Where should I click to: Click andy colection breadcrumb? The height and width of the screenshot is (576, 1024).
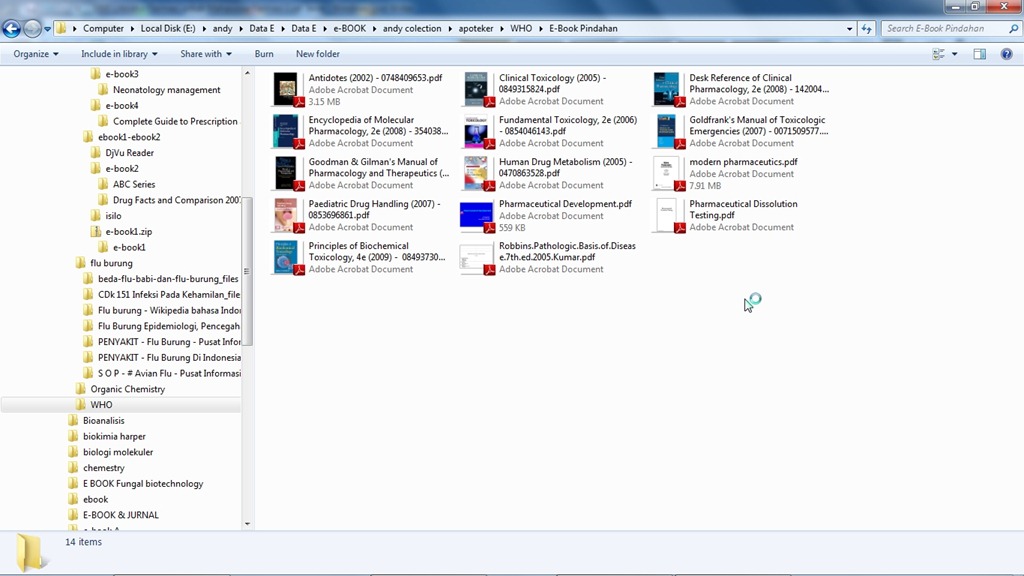pos(412,29)
